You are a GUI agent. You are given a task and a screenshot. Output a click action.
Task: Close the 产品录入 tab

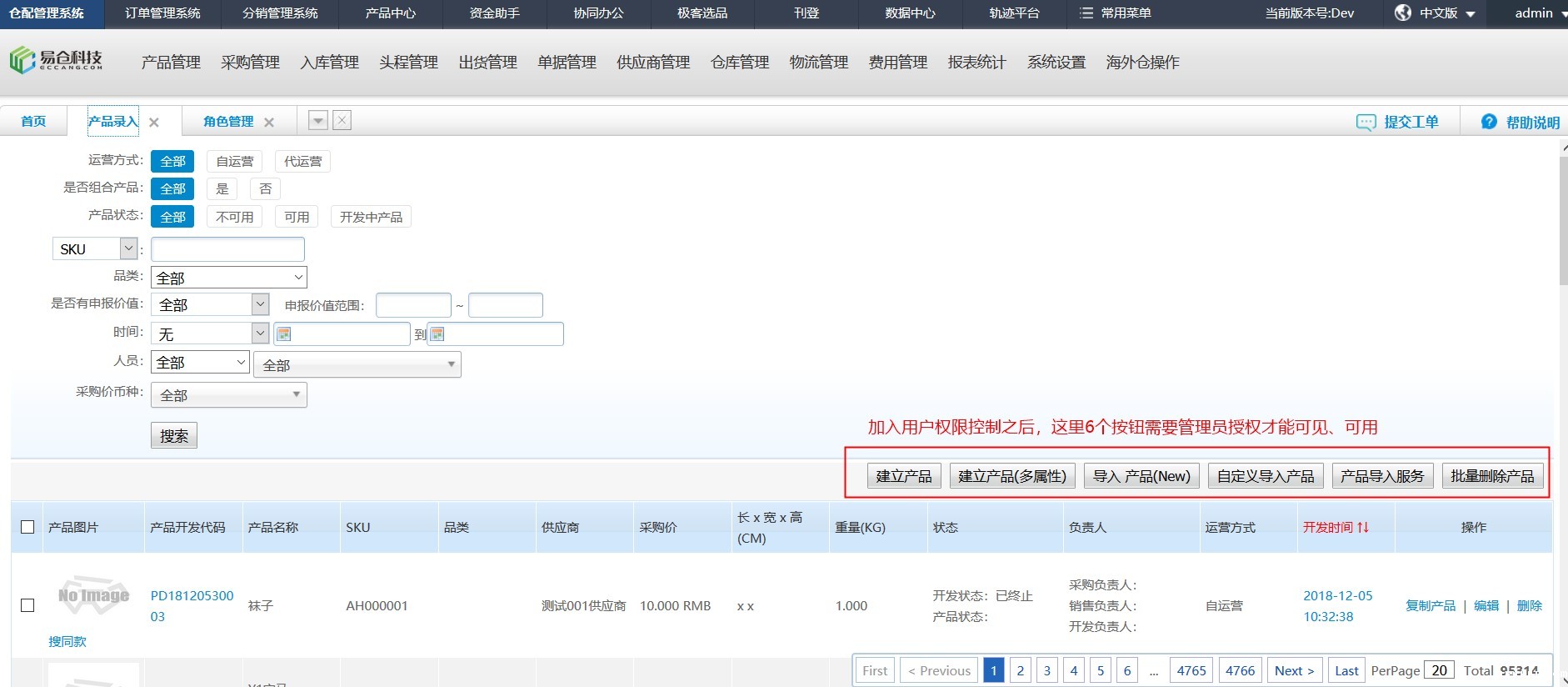pos(154,123)
